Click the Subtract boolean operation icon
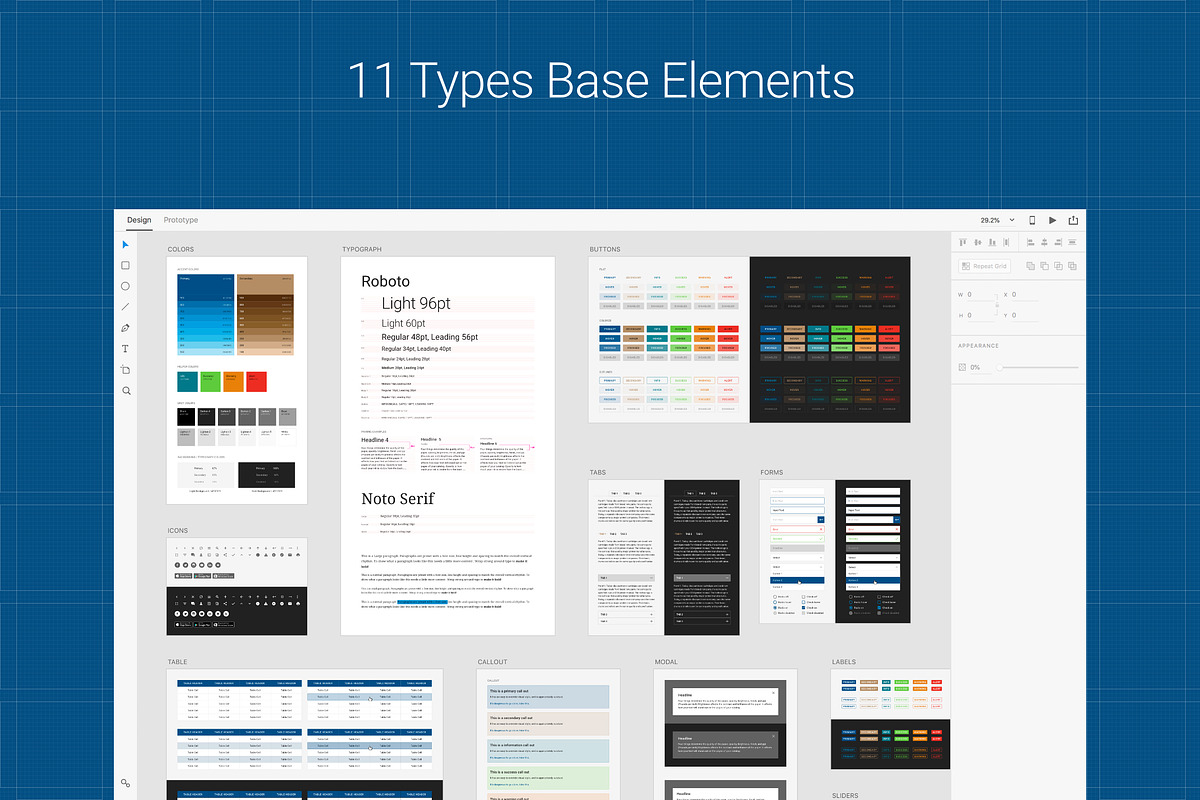This screenshot has height=800, width=1200. [x=1044, y=266]
